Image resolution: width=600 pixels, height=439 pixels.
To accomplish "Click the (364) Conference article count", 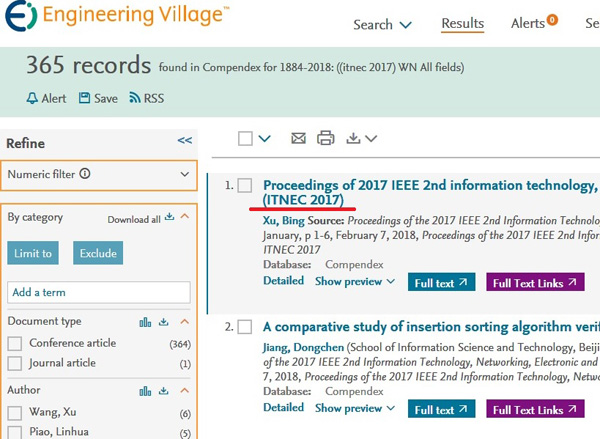I will click(180, 344).
